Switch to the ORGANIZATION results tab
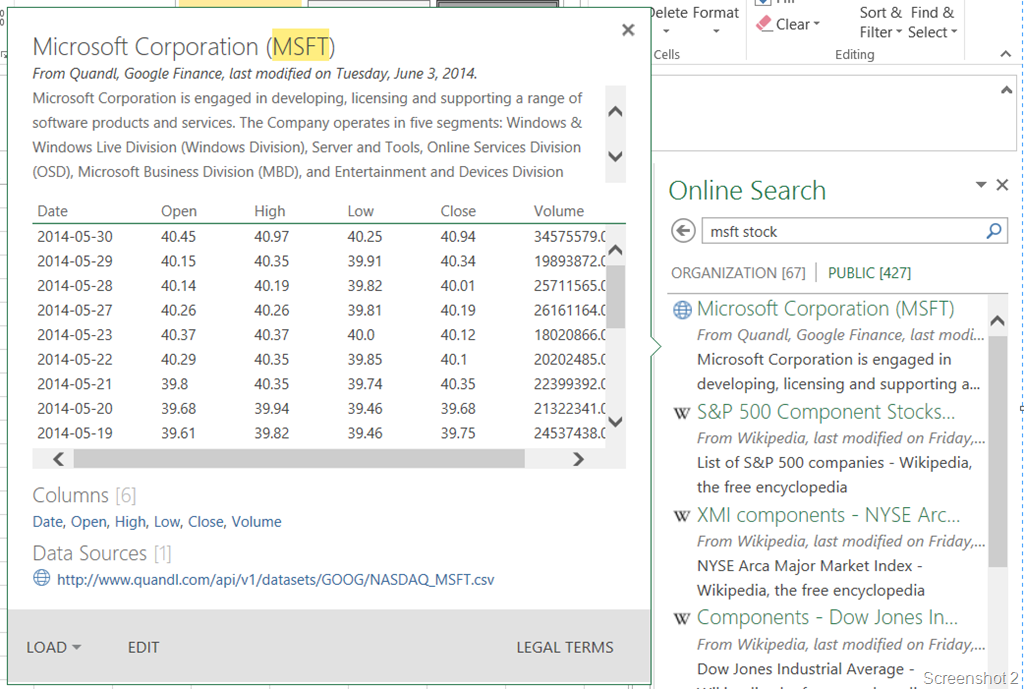1024x689 pixels. tap(738, 273)
